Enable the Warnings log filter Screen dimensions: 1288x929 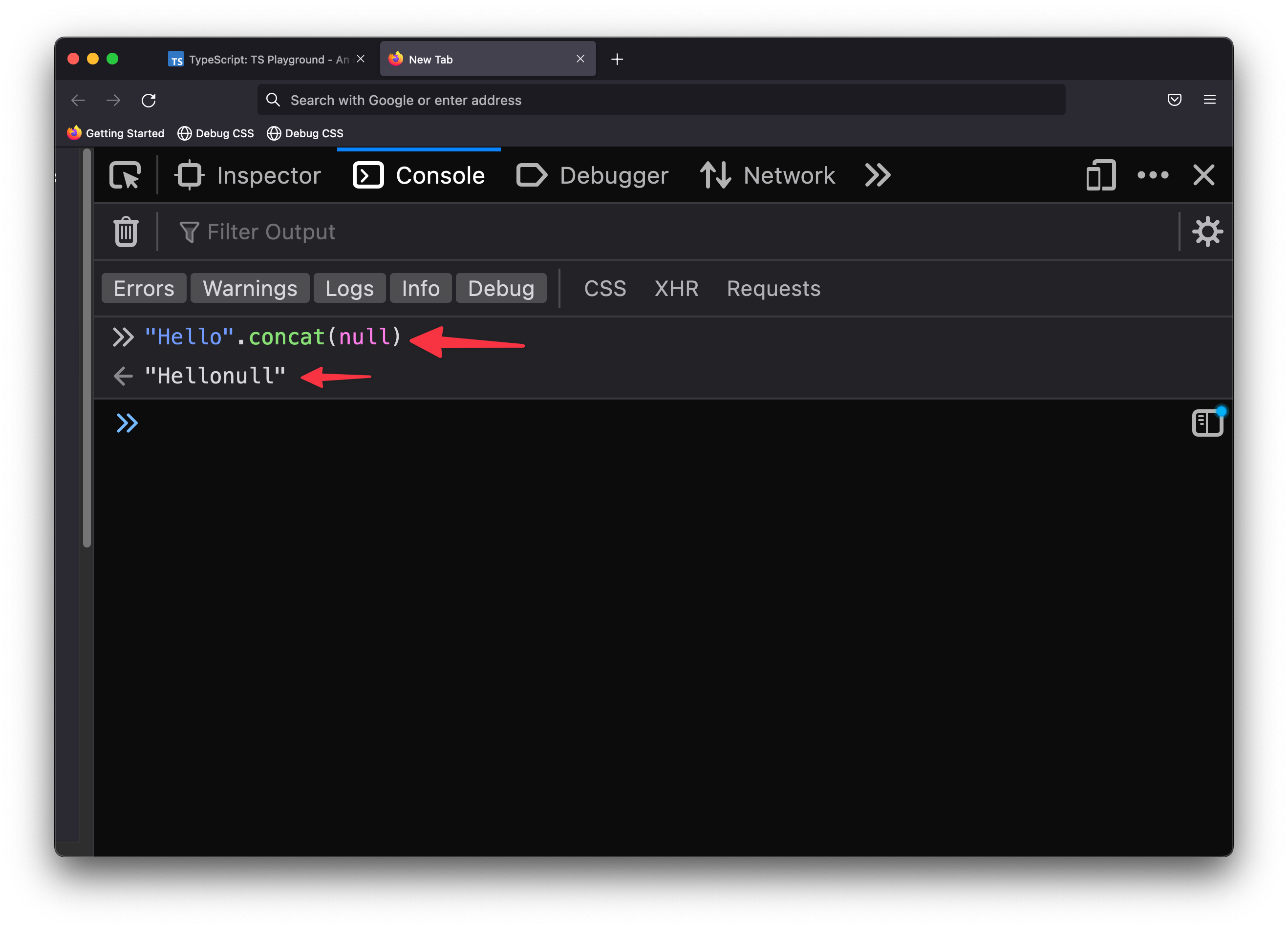click(250, 288)
